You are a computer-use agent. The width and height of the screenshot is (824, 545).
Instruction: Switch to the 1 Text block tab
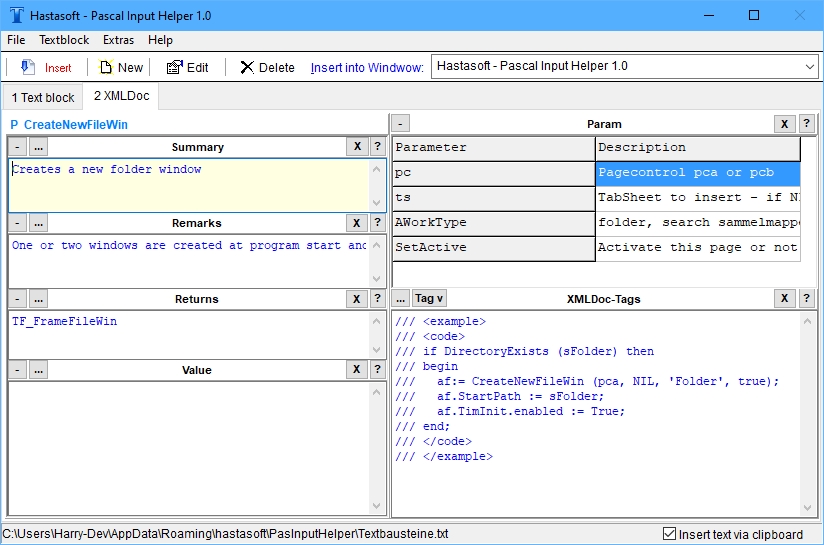point(43,98)
